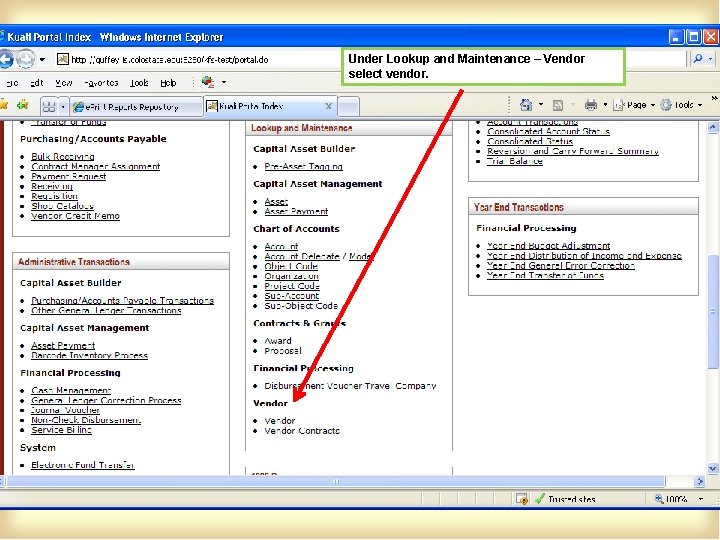Image resolution: width=720 pixels, height=540 pixels.
Task: Click the browser Back button
Action: point(6,59)
